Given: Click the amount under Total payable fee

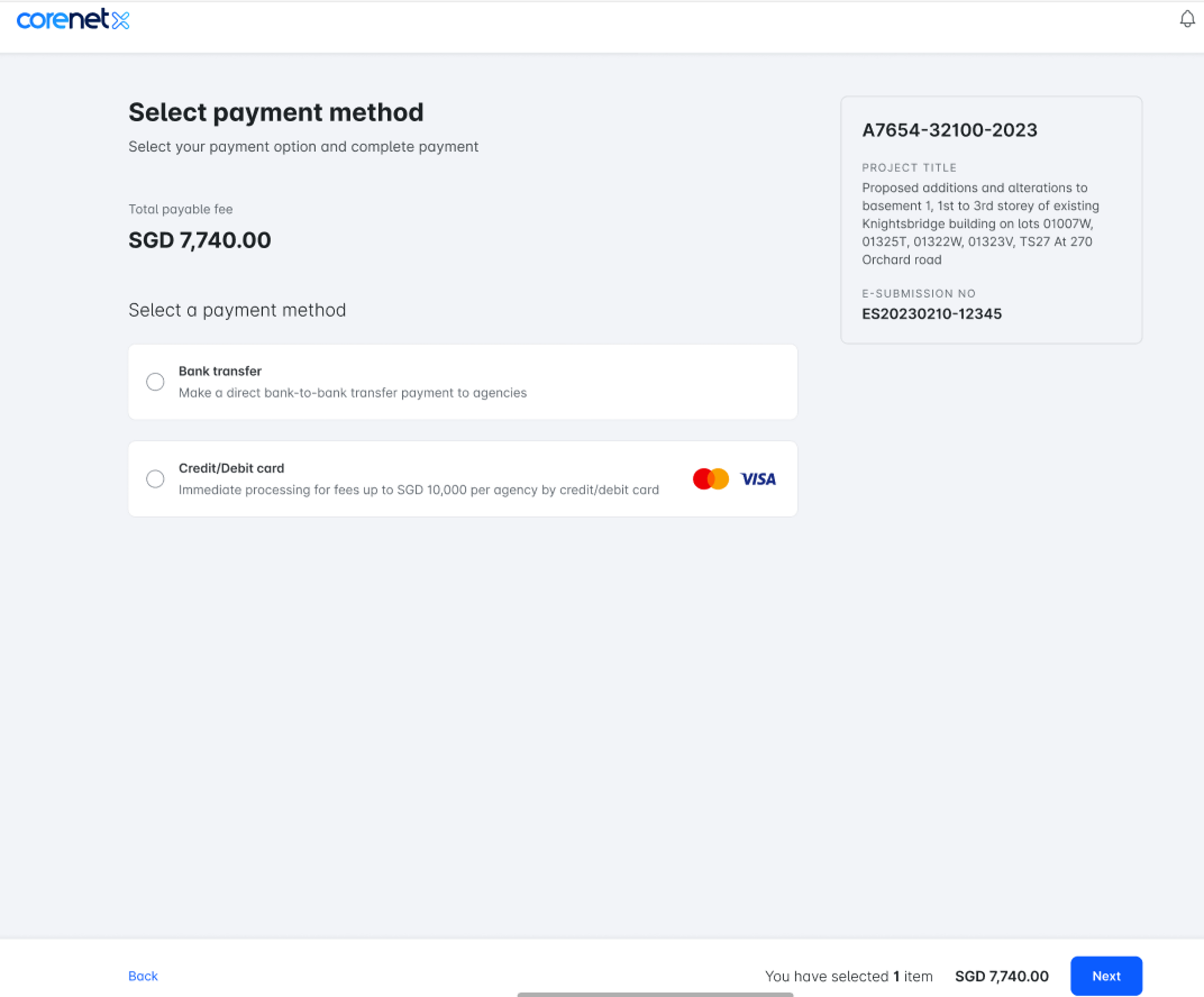Looking at the screenshot, I should click(199, 240).
